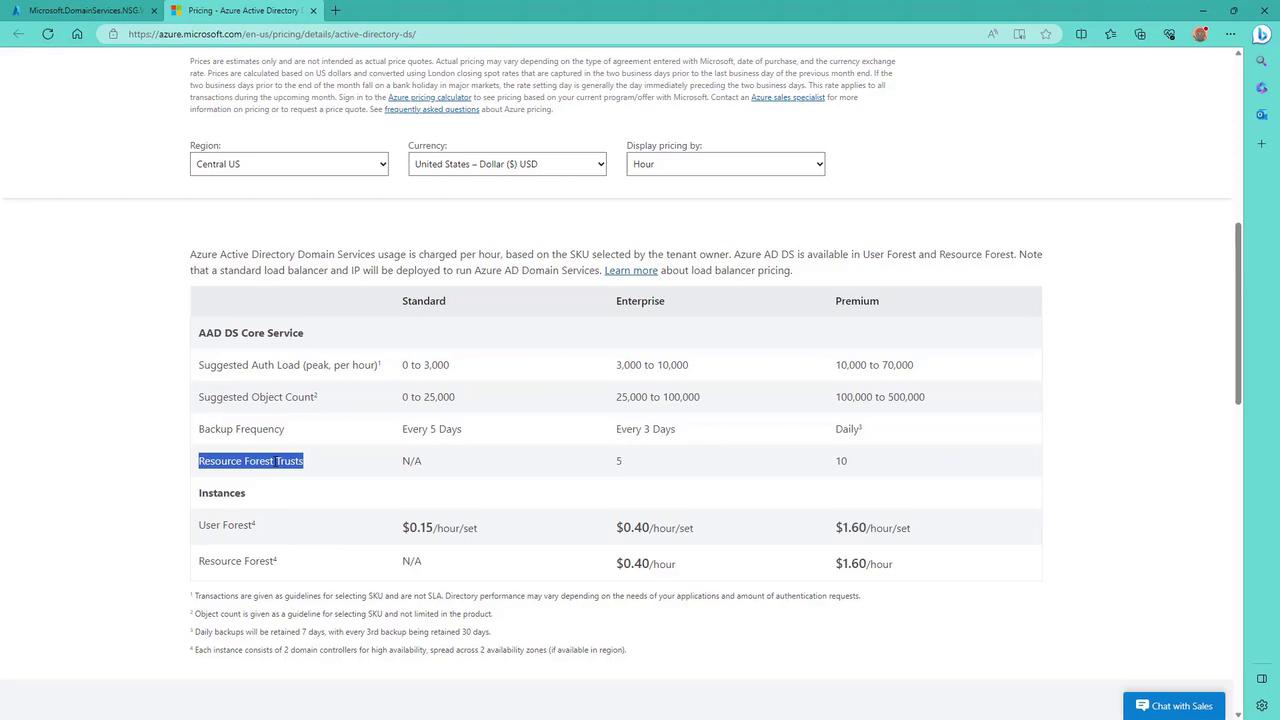Click Learn more about load balancer pricing
The image size is (1280, 720).
tap(631, 270)
